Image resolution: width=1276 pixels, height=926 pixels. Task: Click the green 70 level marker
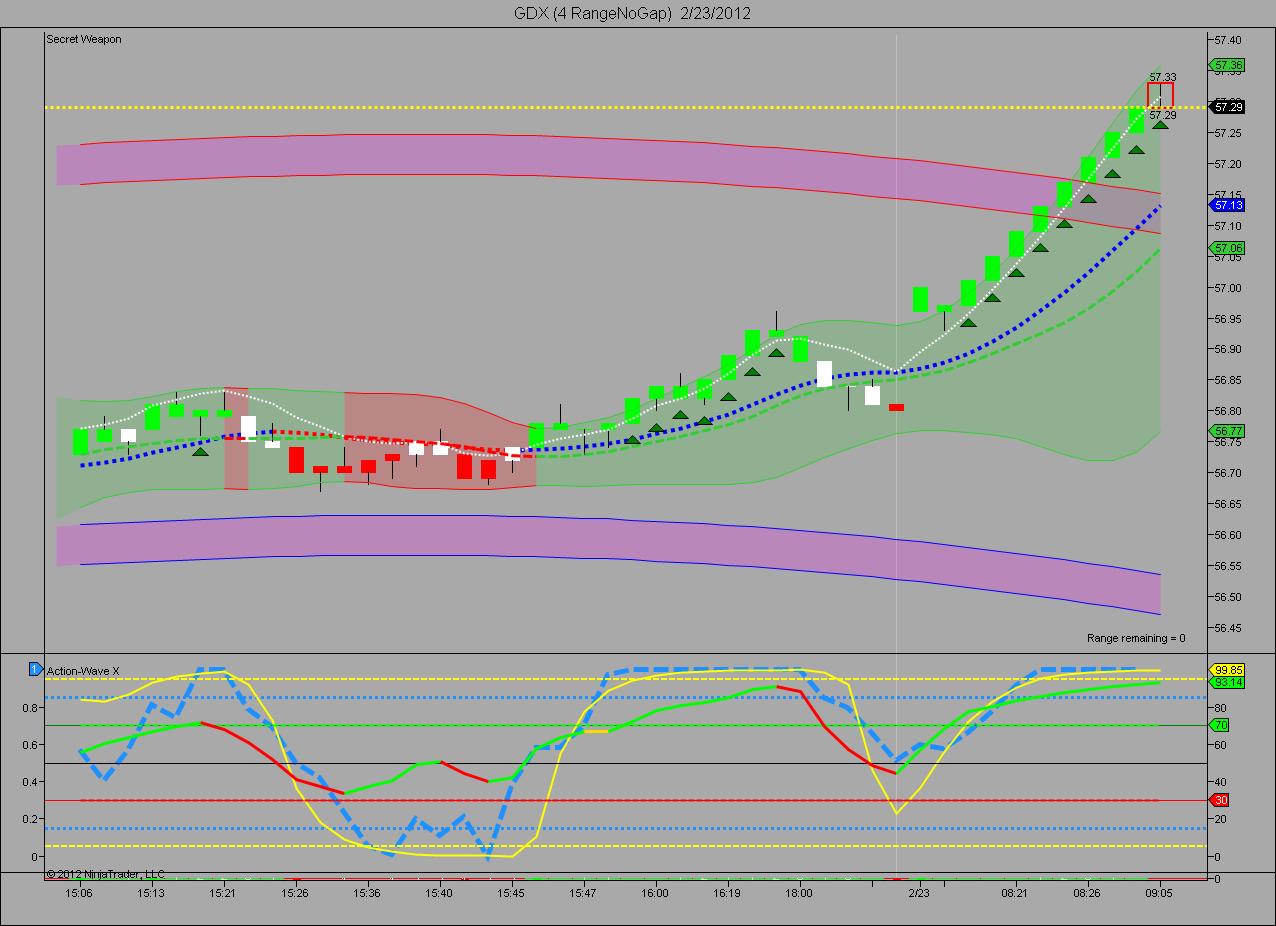pos(1221,725)
